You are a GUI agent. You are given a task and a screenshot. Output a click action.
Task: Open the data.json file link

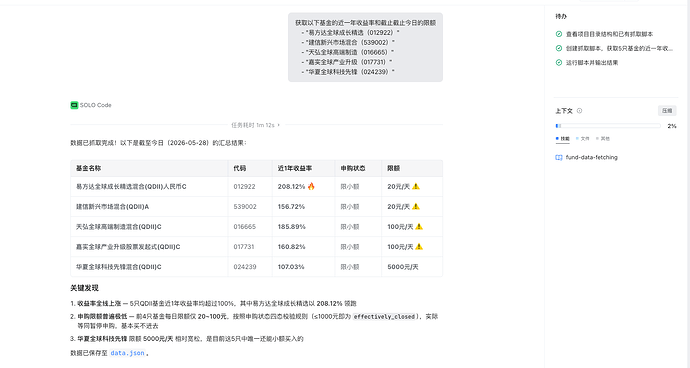(128, 353)
